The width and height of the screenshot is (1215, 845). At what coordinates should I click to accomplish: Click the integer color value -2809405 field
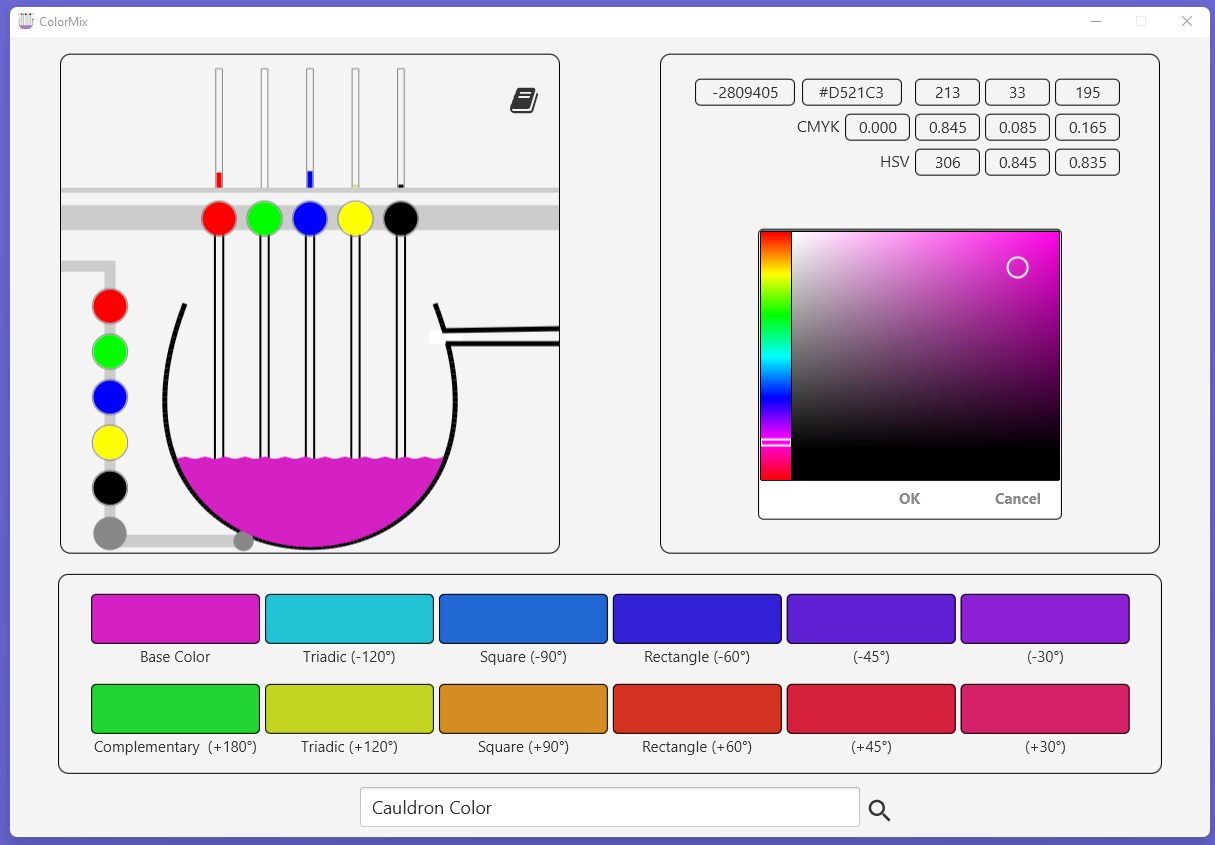tap(745, 92)
